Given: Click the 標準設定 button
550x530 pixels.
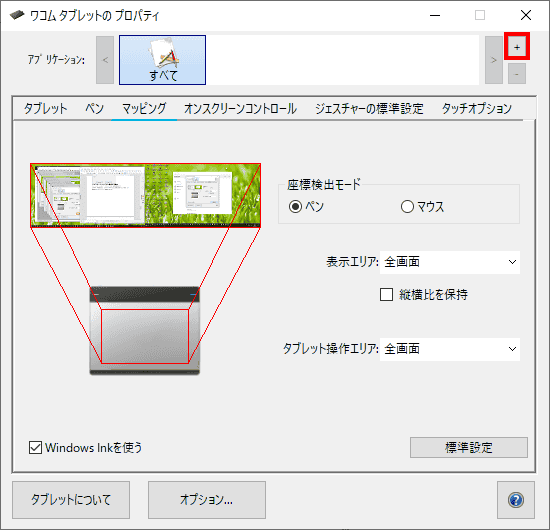Looking at the screenshot, I should click(x=469, y=447).
